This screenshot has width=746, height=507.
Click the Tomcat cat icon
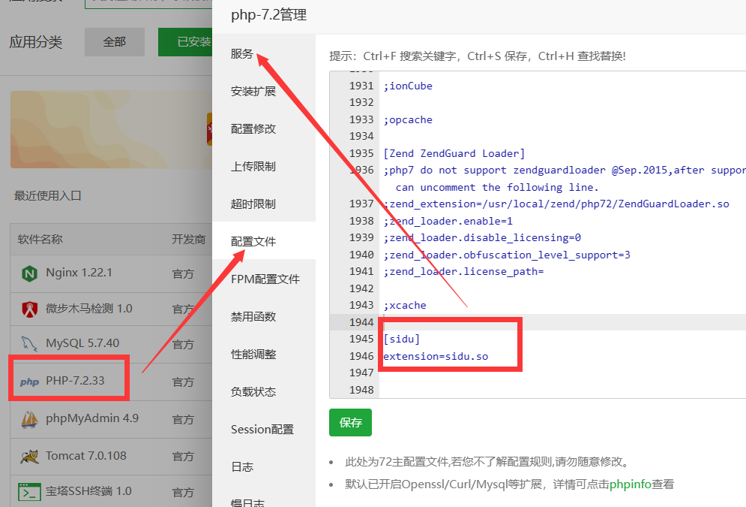(29, 456)
